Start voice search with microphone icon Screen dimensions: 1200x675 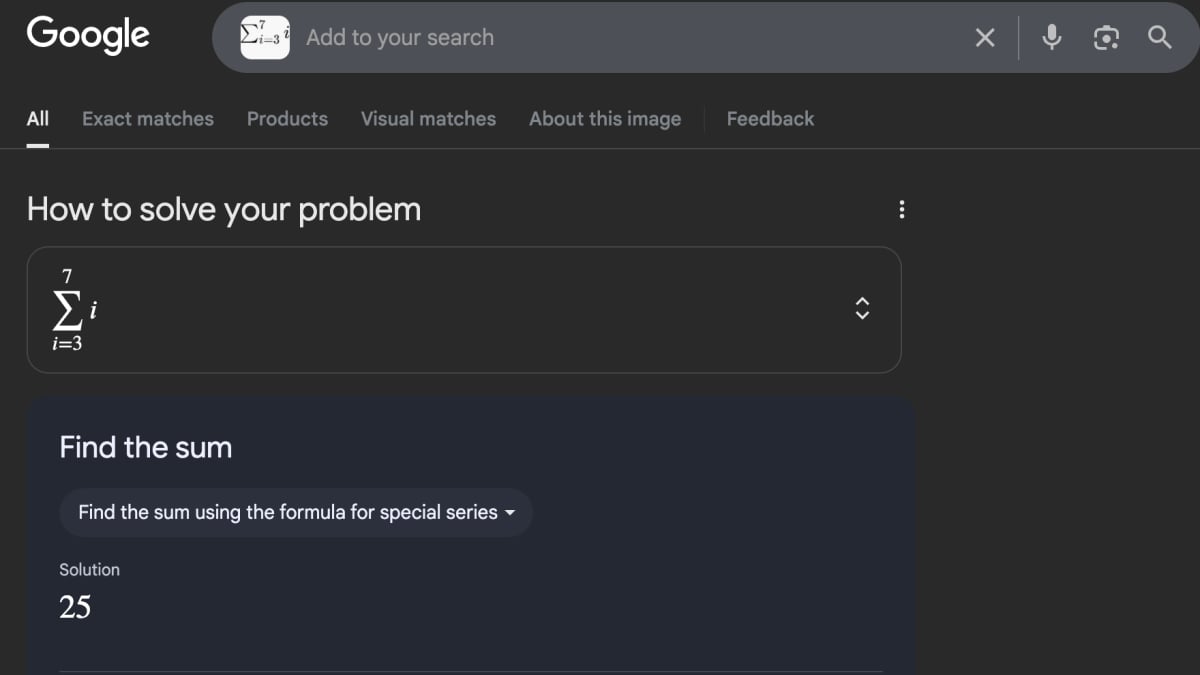[1051, 38]
